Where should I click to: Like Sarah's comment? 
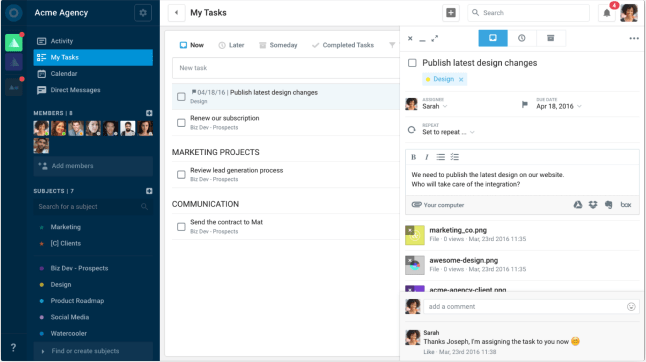(x=428, y=352)
